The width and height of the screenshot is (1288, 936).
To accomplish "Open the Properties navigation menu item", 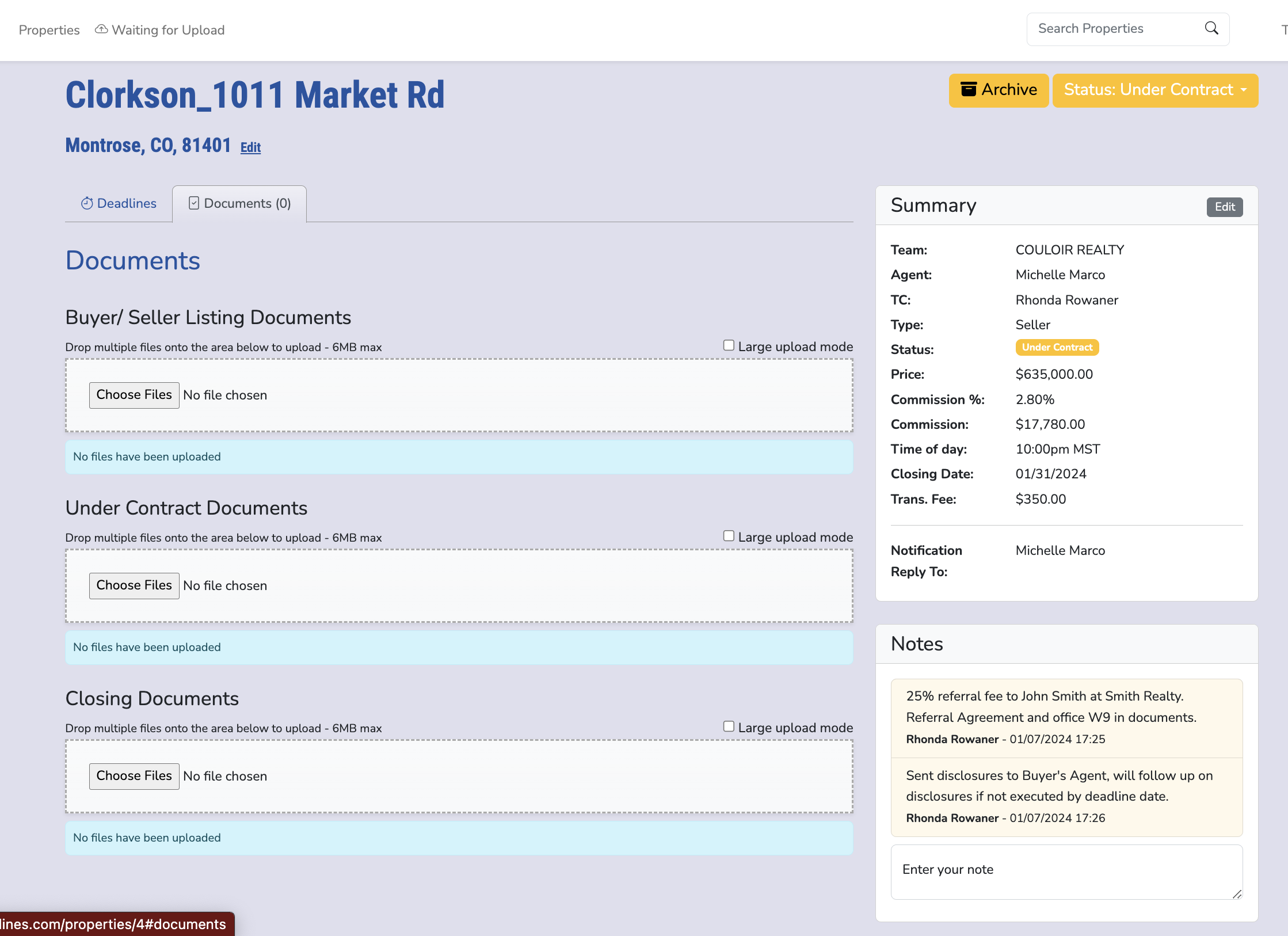I will pyautogui.click(x=49, y=29).
